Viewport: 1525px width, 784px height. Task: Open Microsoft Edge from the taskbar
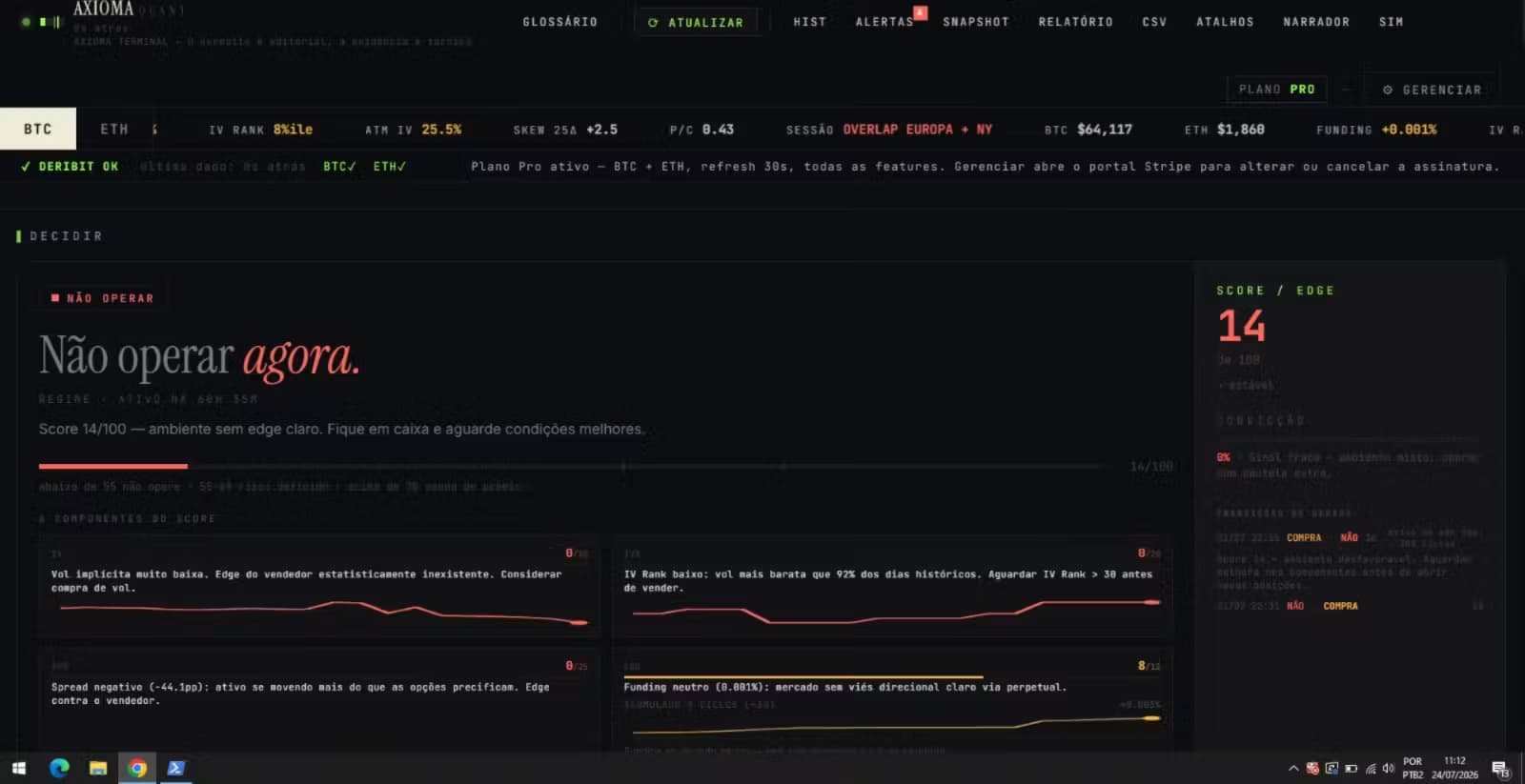tap(59, 768)
